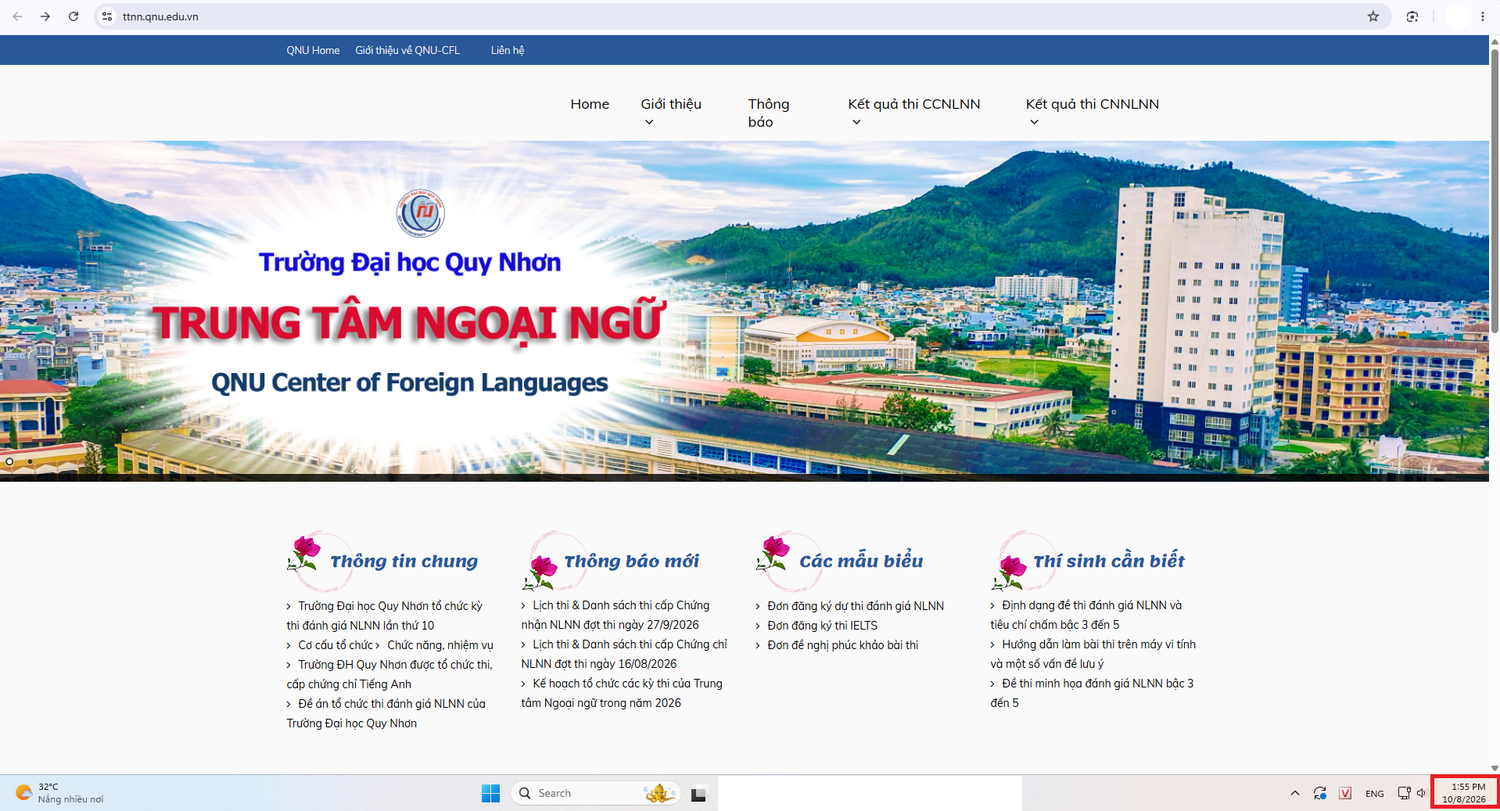
Task: Open Đơn đăng ký dự thi đánh giá NLNN
Action: point(855,605)
